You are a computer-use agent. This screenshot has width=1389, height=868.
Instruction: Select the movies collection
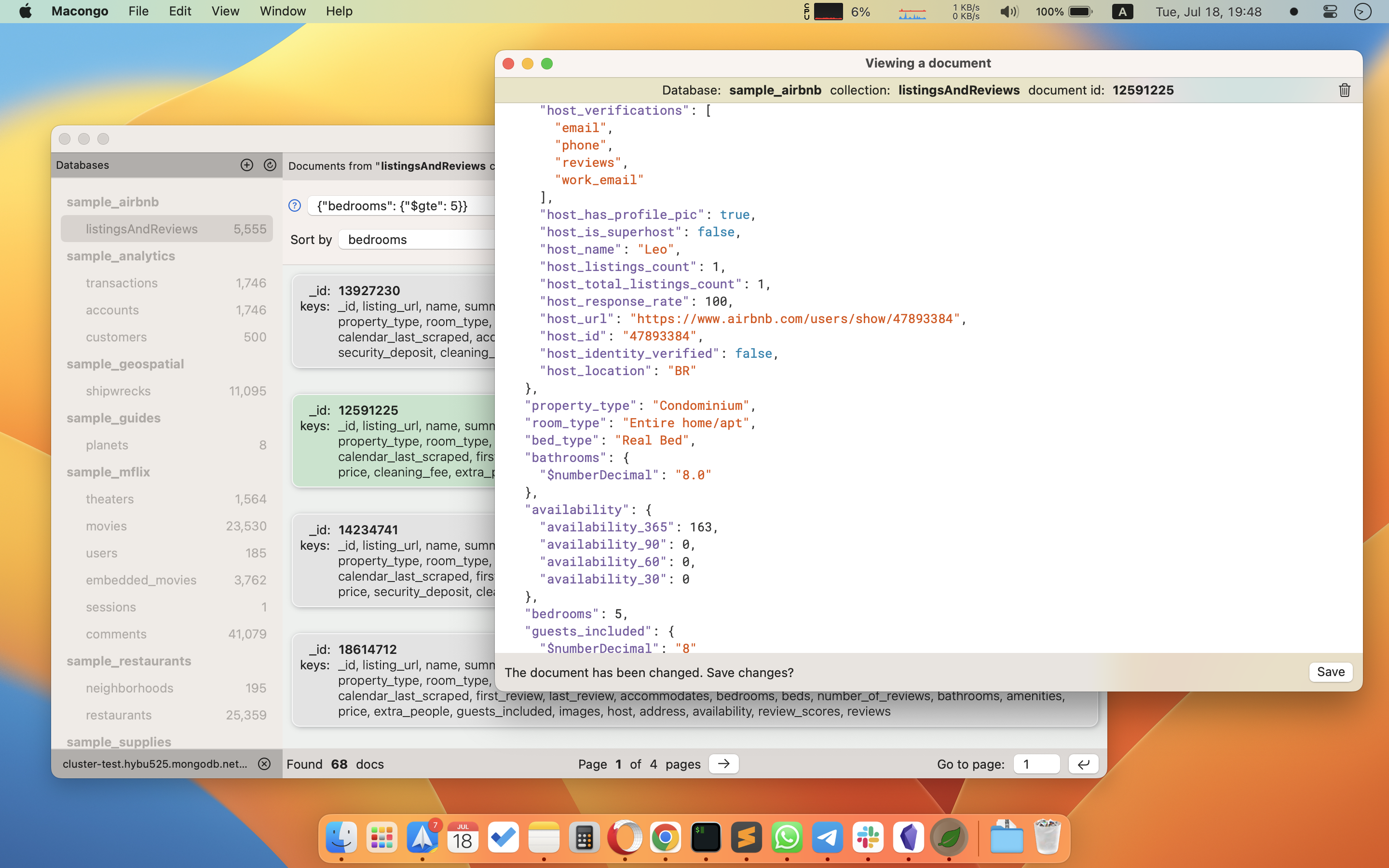(x=107, y=526)
